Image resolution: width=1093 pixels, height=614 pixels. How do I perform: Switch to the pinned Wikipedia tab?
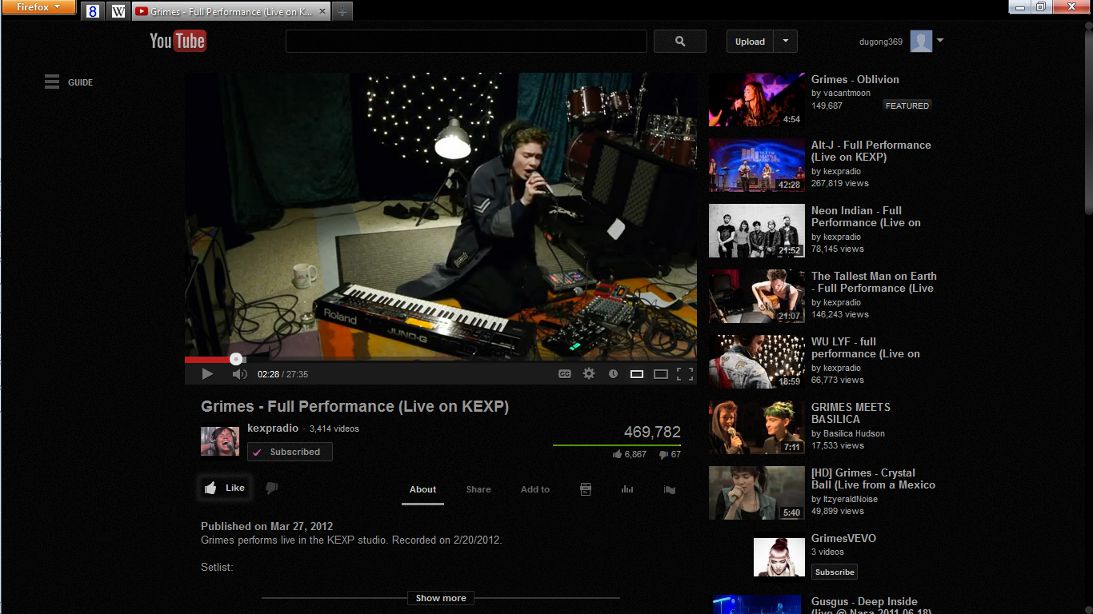[x=119, y=11]
